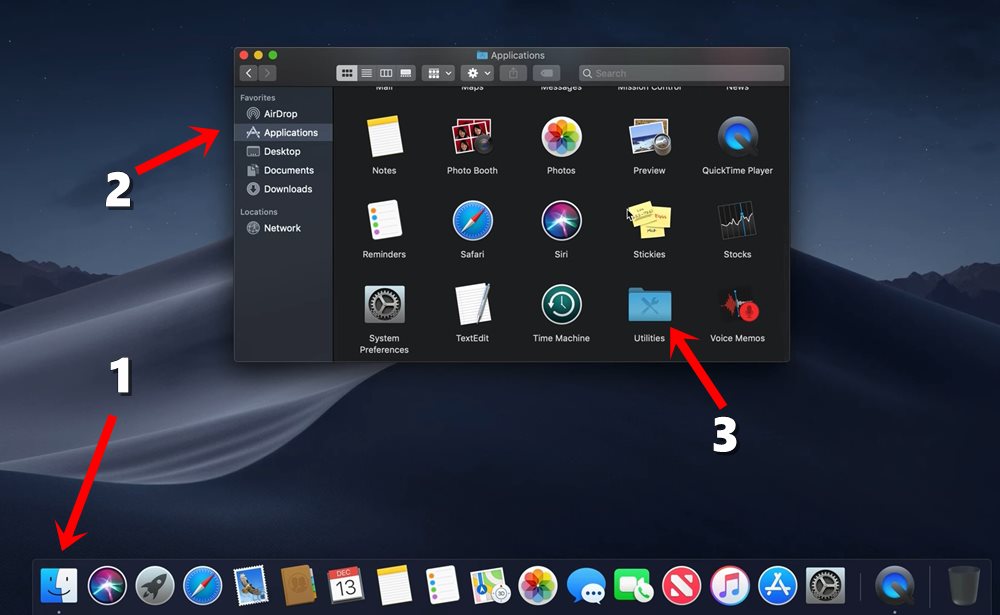Image resolution: width=1000 pixels, height=615 pixels.
Task: Open the group-by arrangement dropdown
Action: coord(438,73)
